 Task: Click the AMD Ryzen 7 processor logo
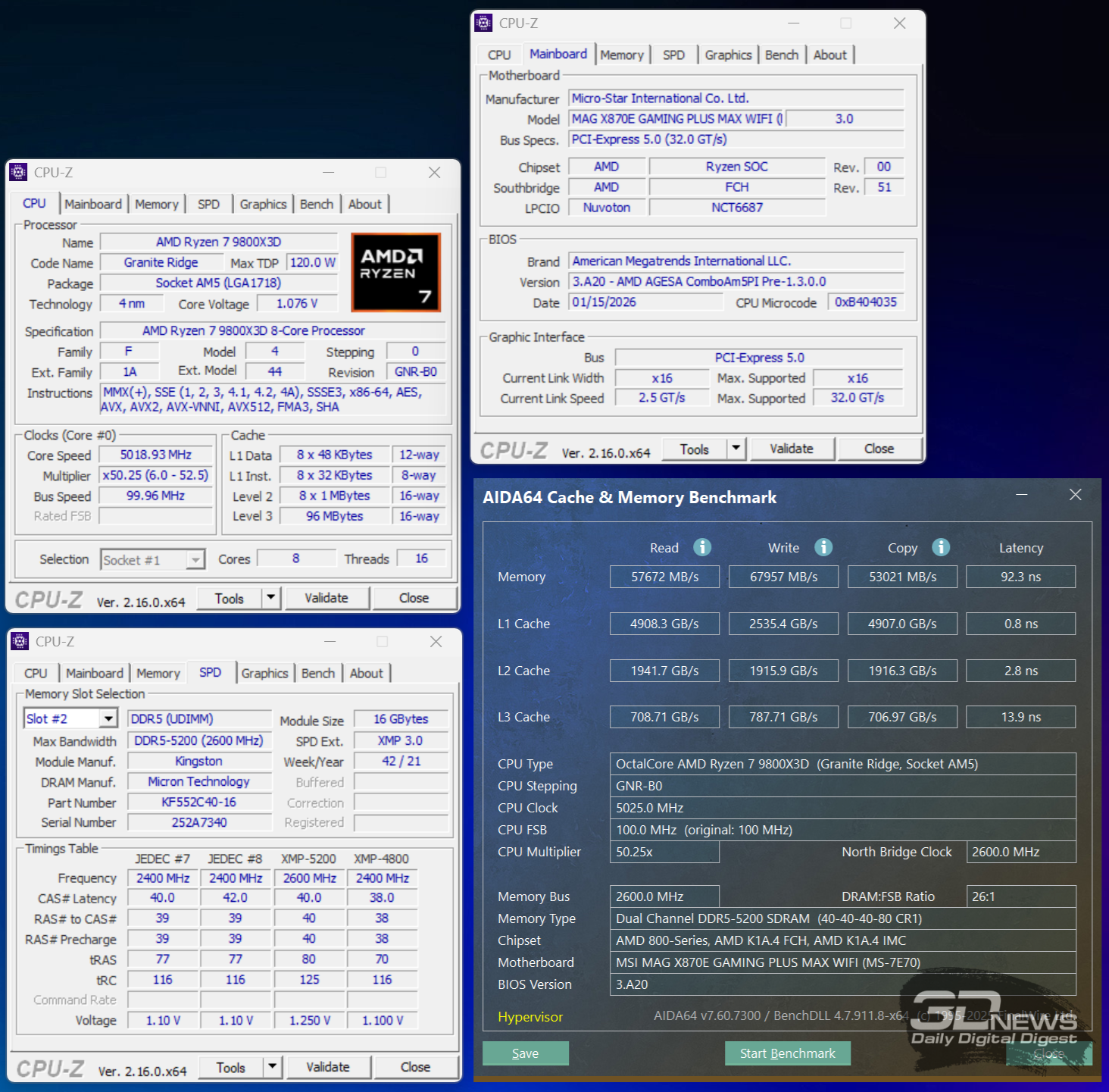tap(395, 272)
